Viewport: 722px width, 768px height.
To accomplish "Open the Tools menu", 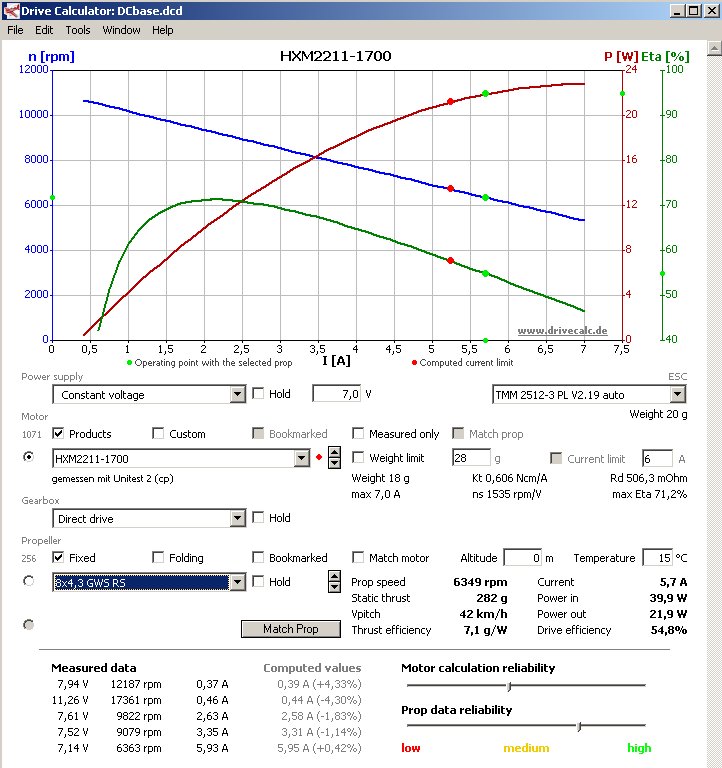I will pyautogui.click(x=78, y=30).
